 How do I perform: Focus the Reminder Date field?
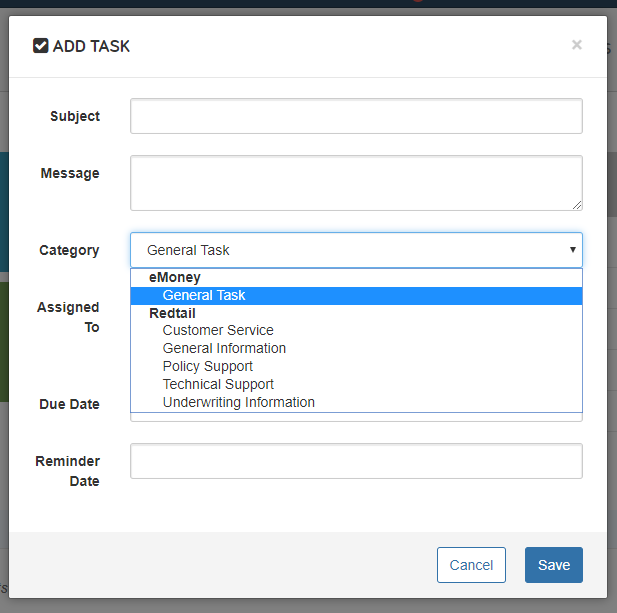tap(356, 461)
